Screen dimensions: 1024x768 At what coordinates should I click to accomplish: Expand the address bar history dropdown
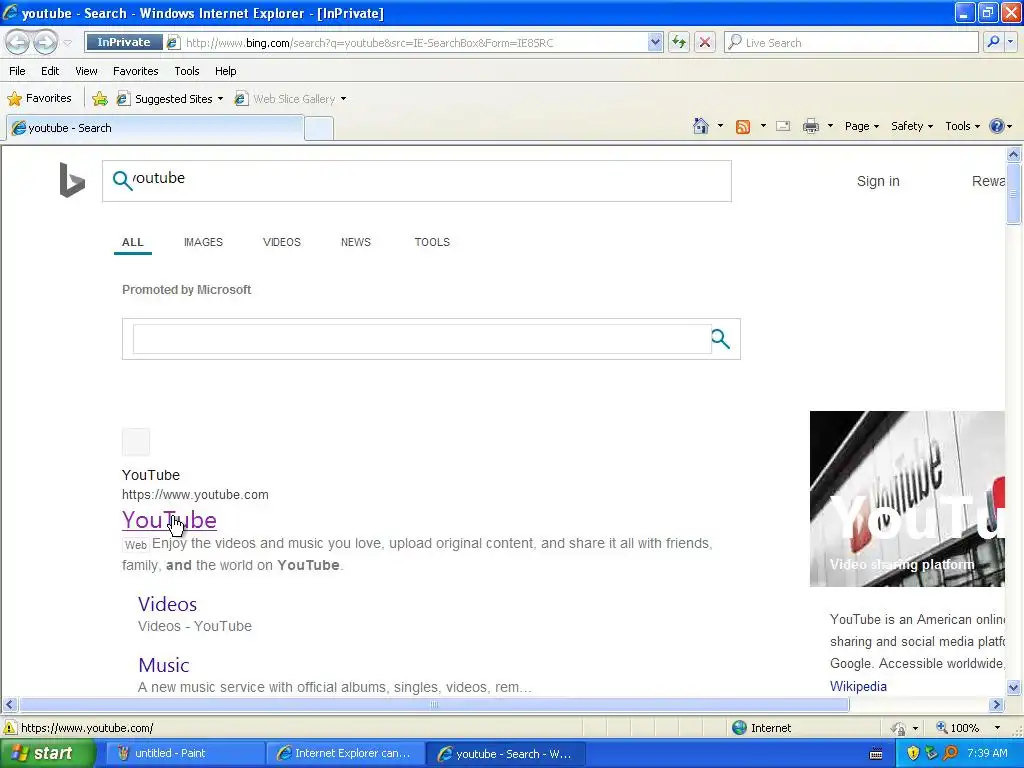655,42
